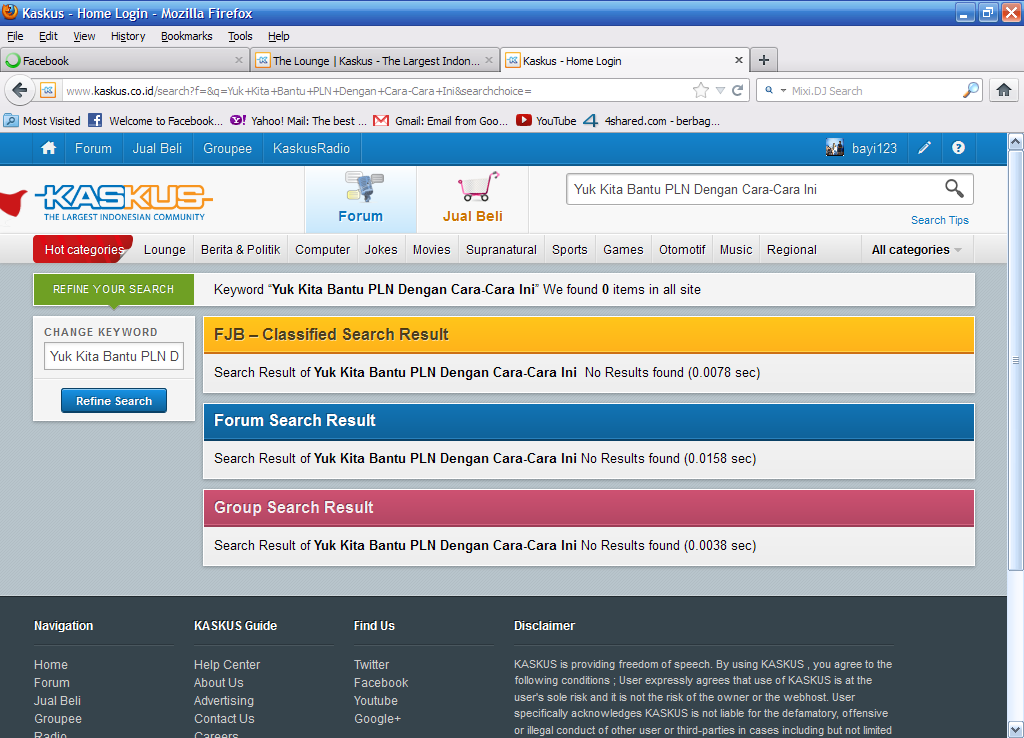
Task: Click the Change Keyword input field
Action: [114, 356]
